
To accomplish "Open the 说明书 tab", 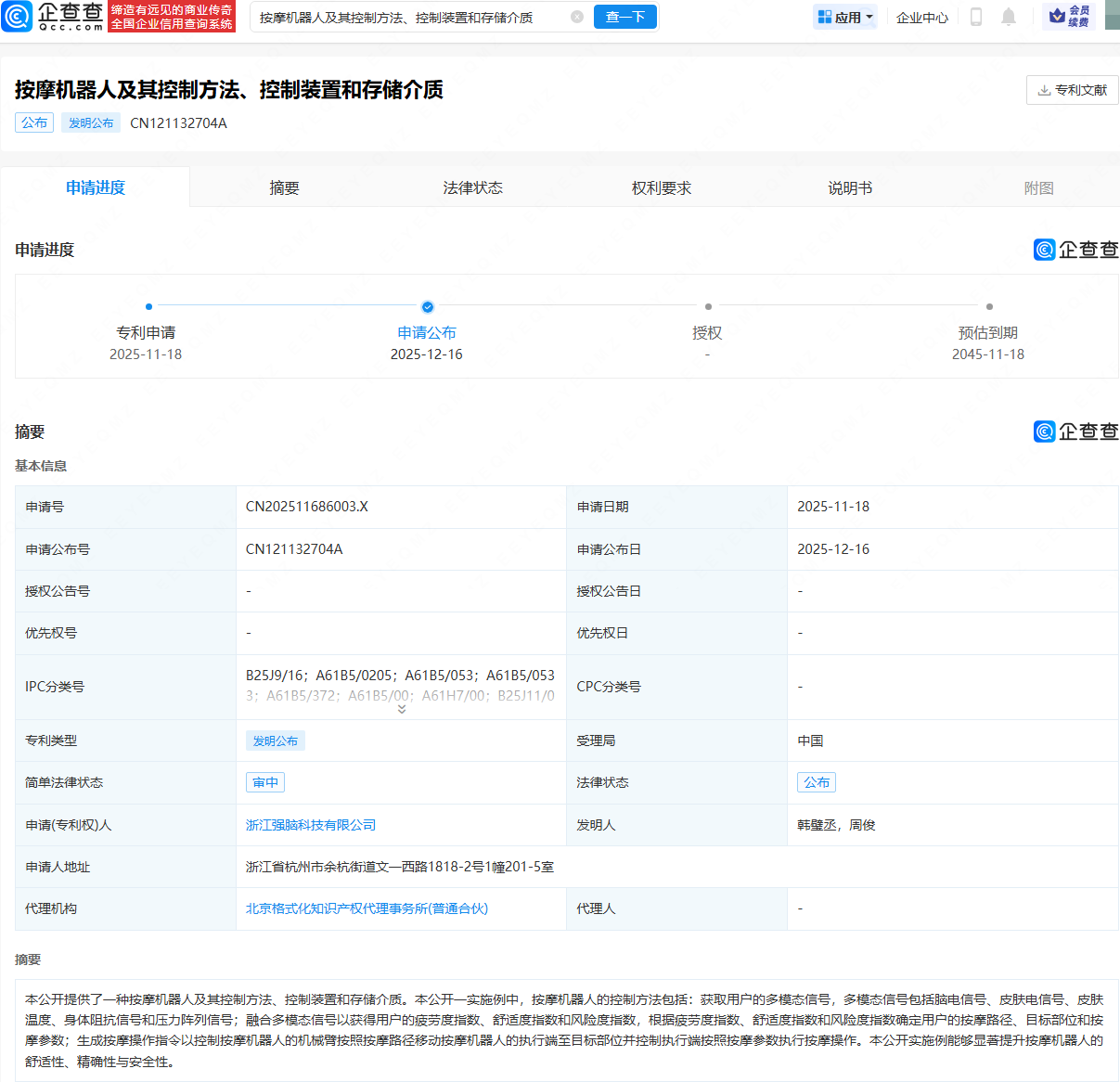I will pos(849,187).
